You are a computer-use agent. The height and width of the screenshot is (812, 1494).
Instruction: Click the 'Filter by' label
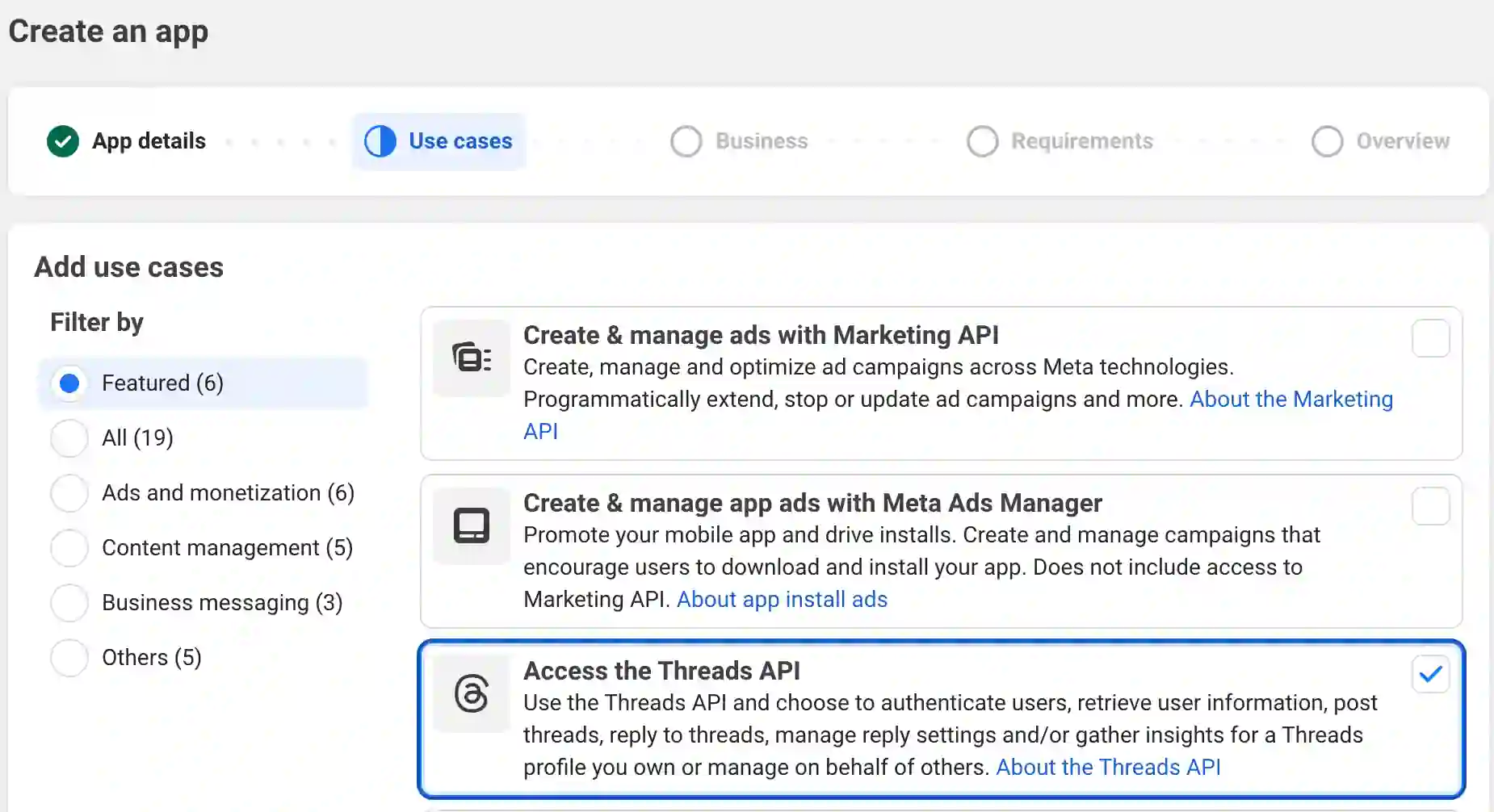(x=97, y=322)
